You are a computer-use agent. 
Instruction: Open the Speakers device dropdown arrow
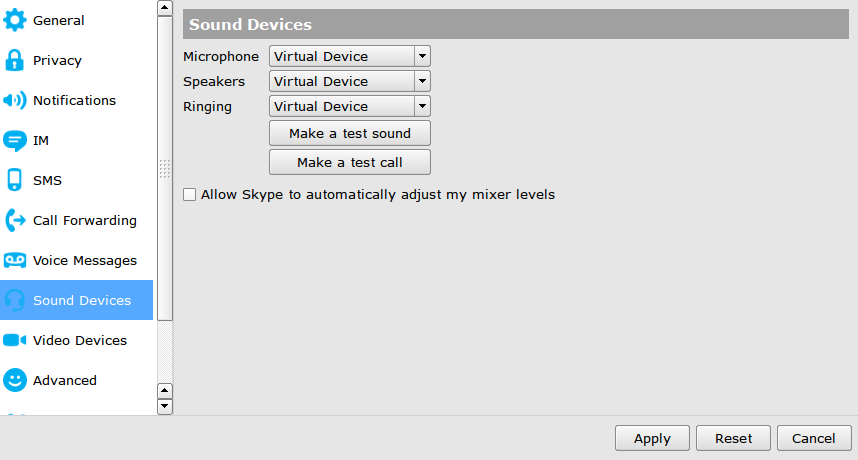422,81
